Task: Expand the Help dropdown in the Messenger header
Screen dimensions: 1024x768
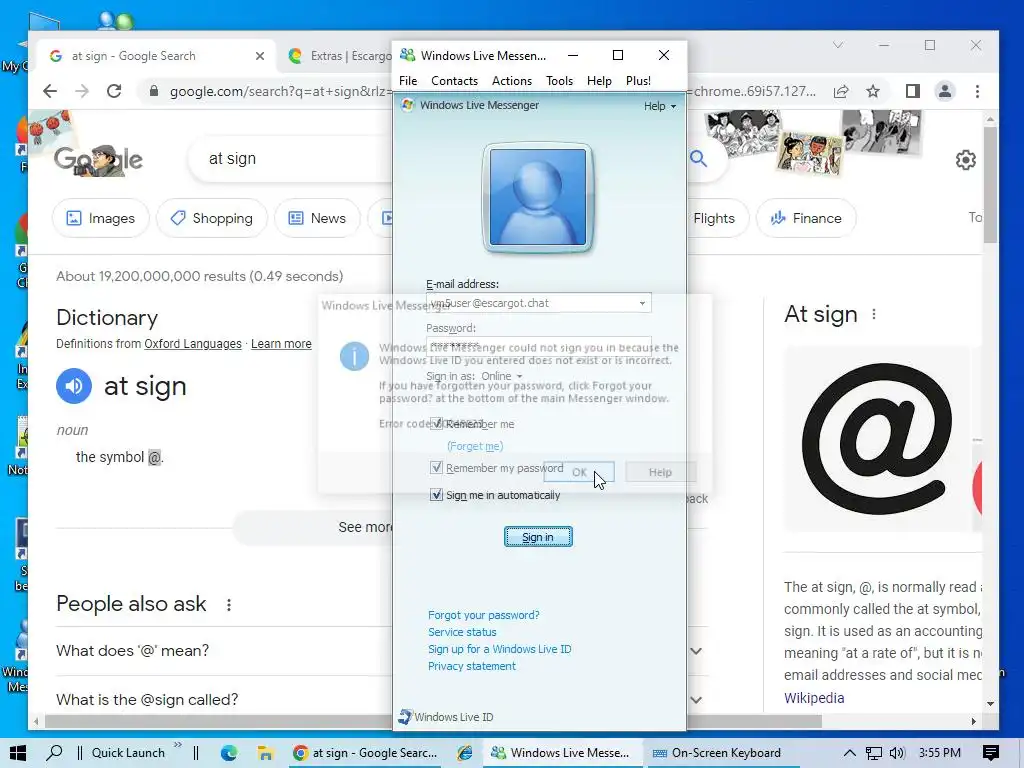Action: [660, 106]
